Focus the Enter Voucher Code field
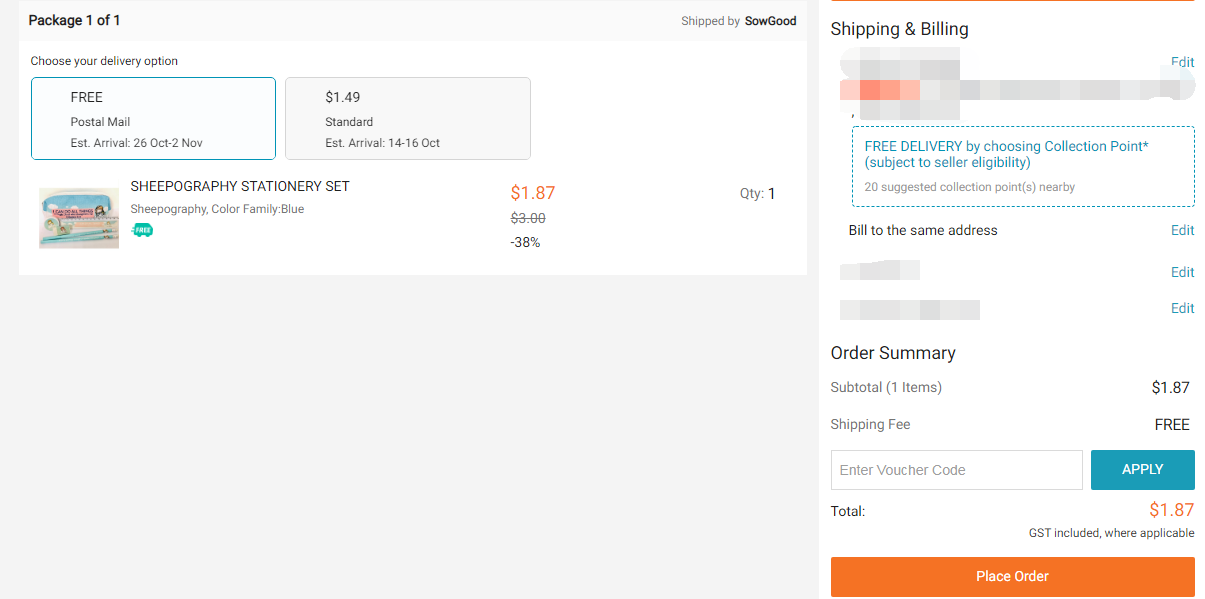Viewport: 1205px width, 599px height. [x=956, y=470]
